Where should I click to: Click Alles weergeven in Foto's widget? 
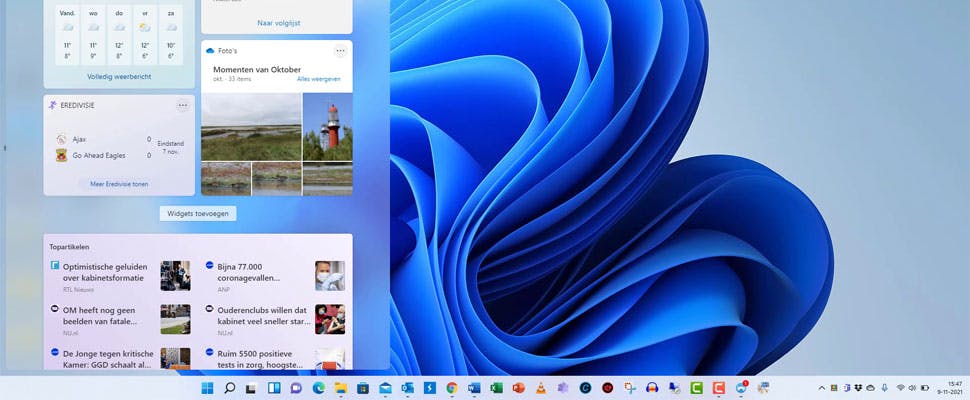319,79
